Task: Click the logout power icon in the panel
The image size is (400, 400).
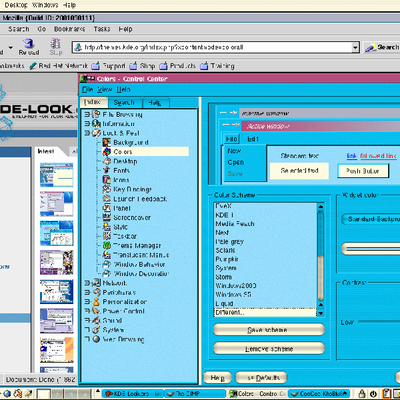Action: tap(374, 394)
